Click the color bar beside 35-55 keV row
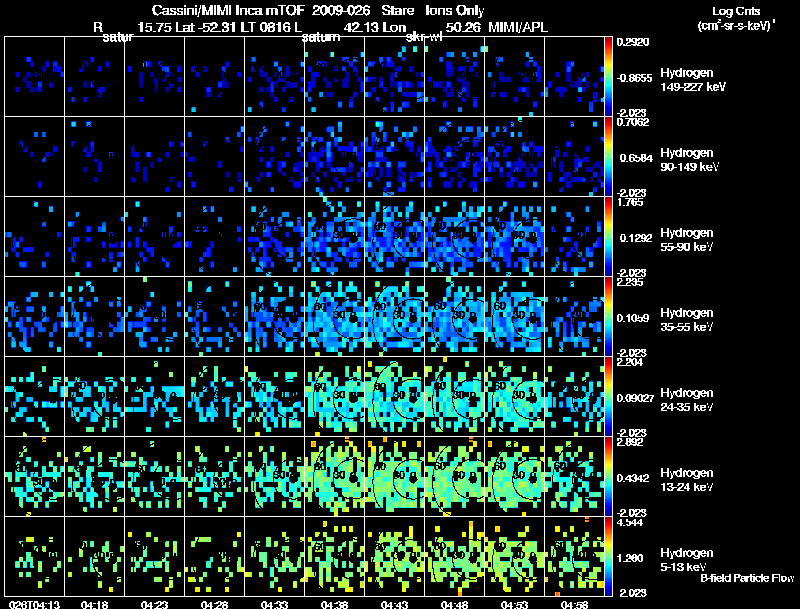The image size is (800, 609). [608, 316]
